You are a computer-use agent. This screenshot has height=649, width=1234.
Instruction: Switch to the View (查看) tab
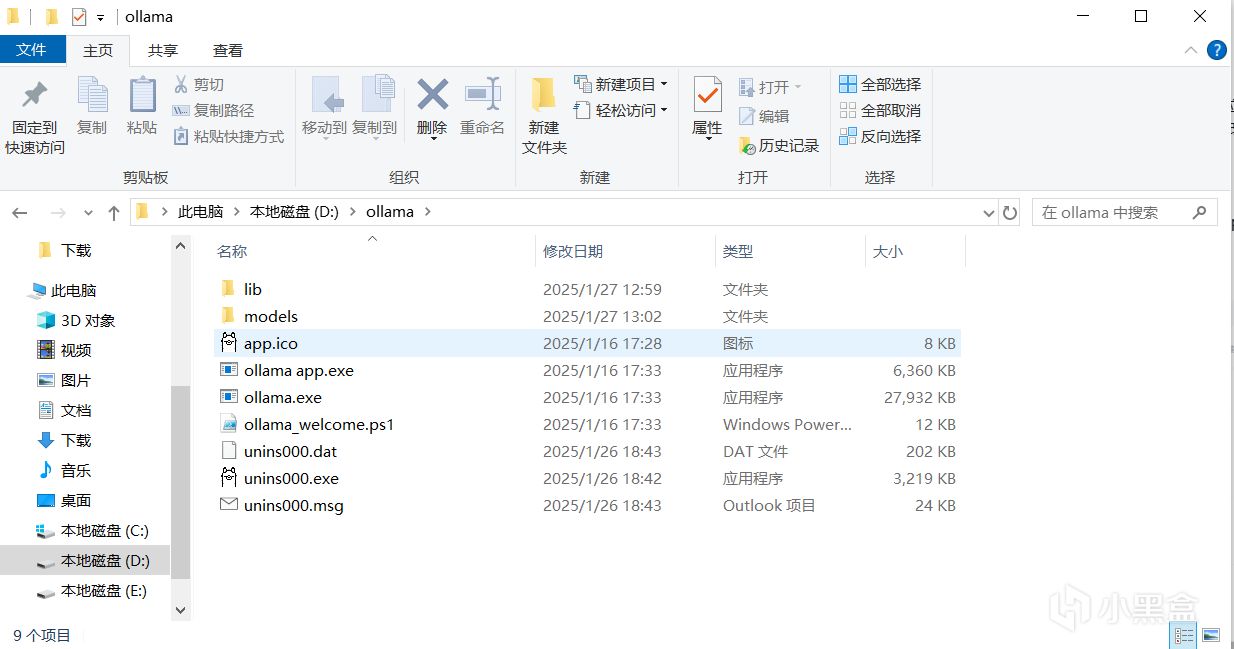pyautogui.click(x=228, y=50)
